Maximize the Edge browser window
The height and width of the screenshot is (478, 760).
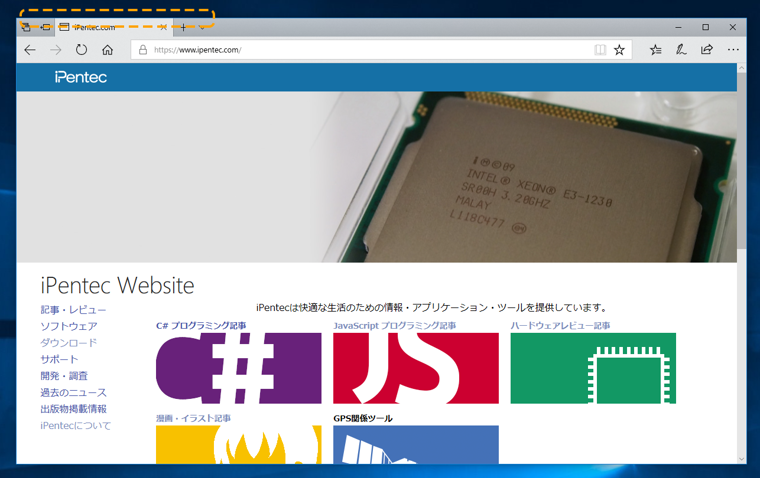(706, 27)
